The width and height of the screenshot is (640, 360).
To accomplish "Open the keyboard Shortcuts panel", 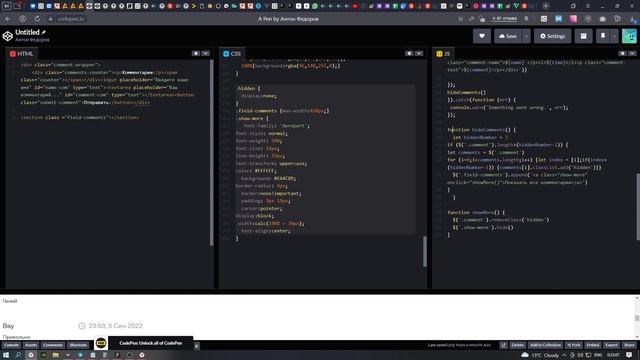I will coord(78,345).
